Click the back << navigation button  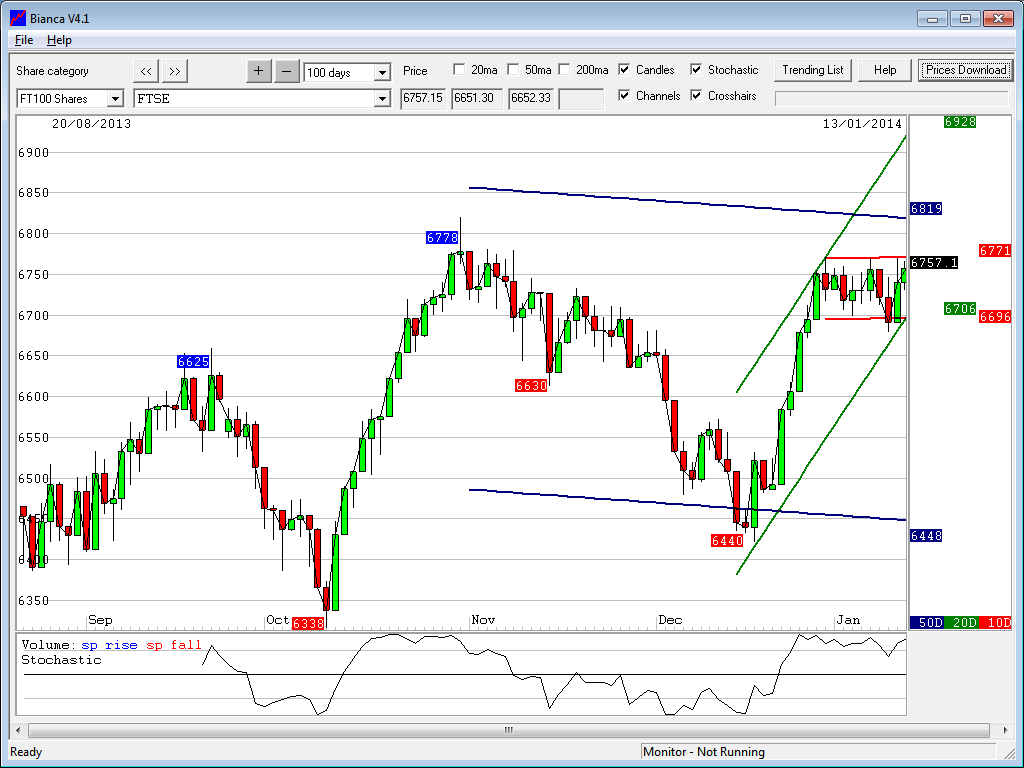click(146, 71)
